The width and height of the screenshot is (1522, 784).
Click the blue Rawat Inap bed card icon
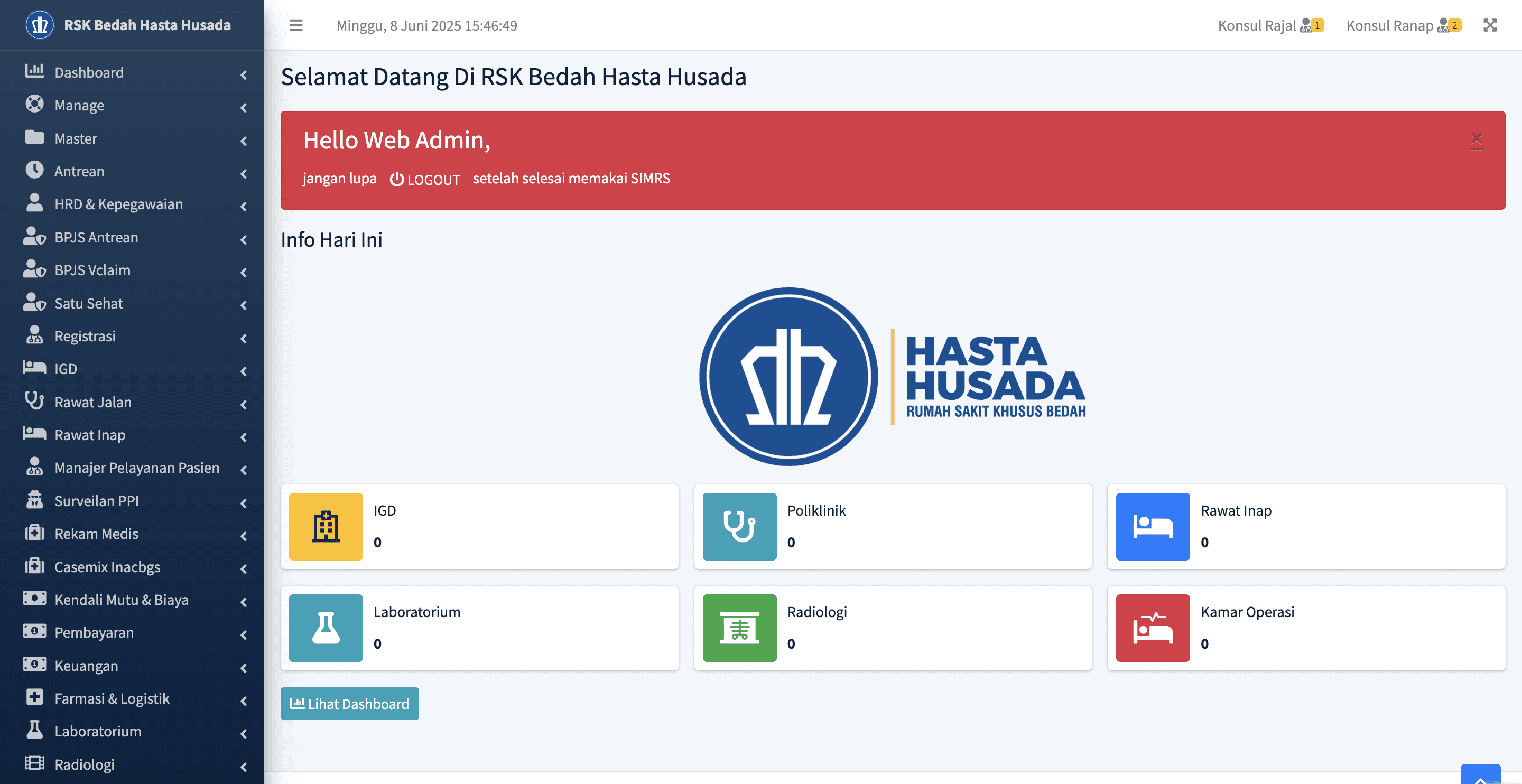click(1153, 526)
